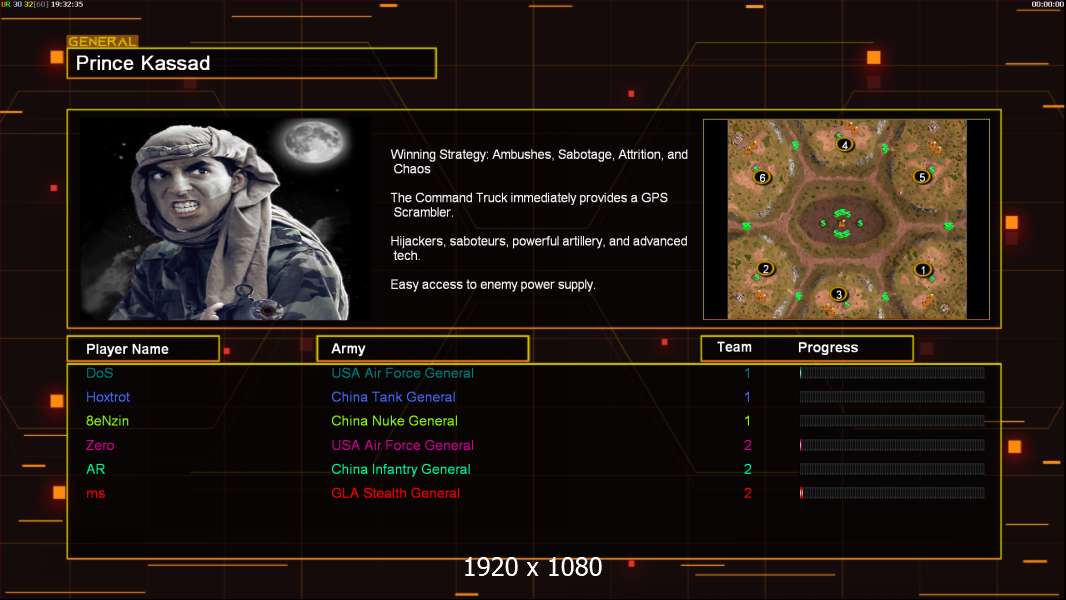1066x600 pixels.
Task: Click the Progress column header
Action: coord(827,347)
